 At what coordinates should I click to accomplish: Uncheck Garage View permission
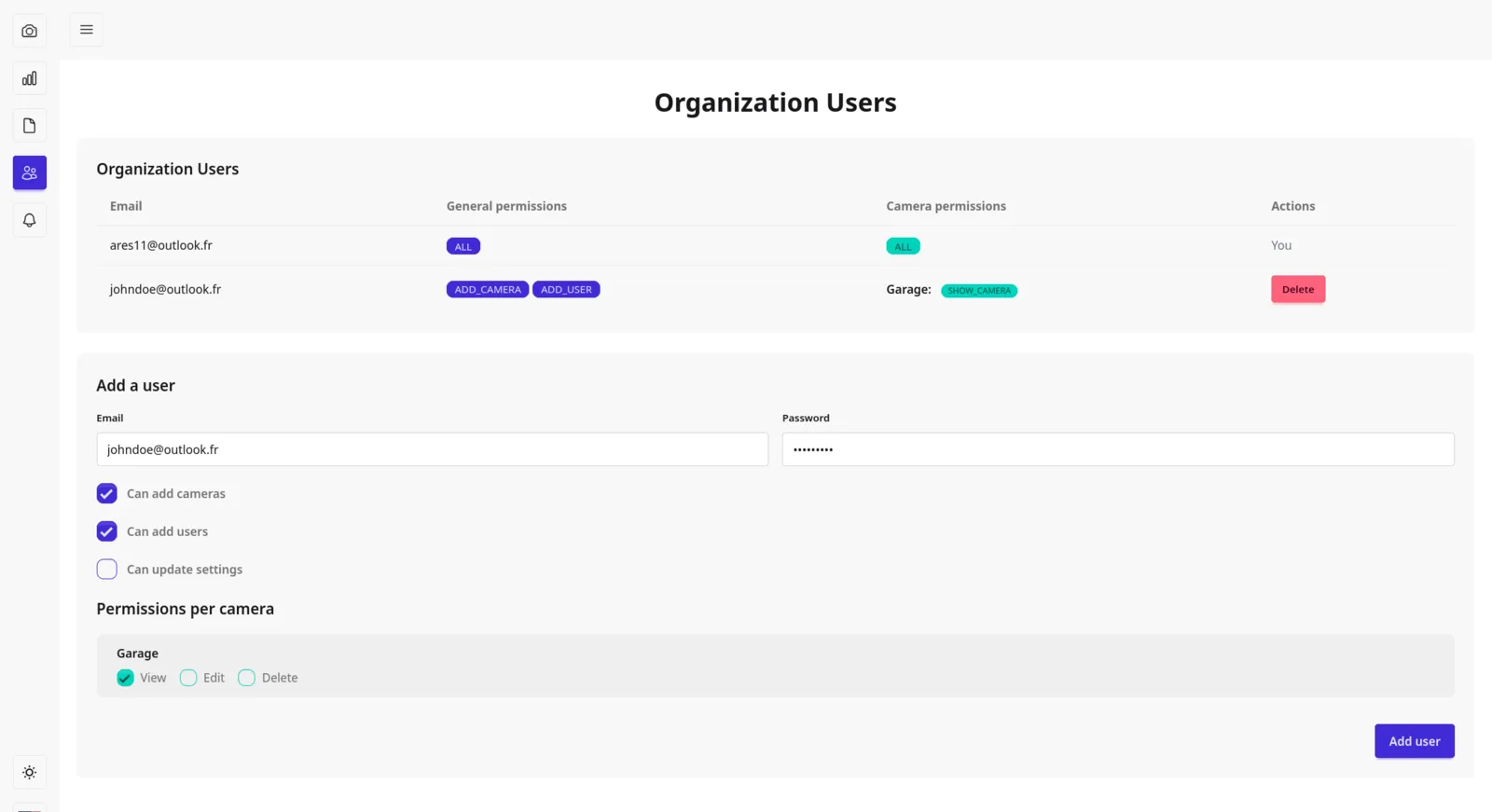125,678
